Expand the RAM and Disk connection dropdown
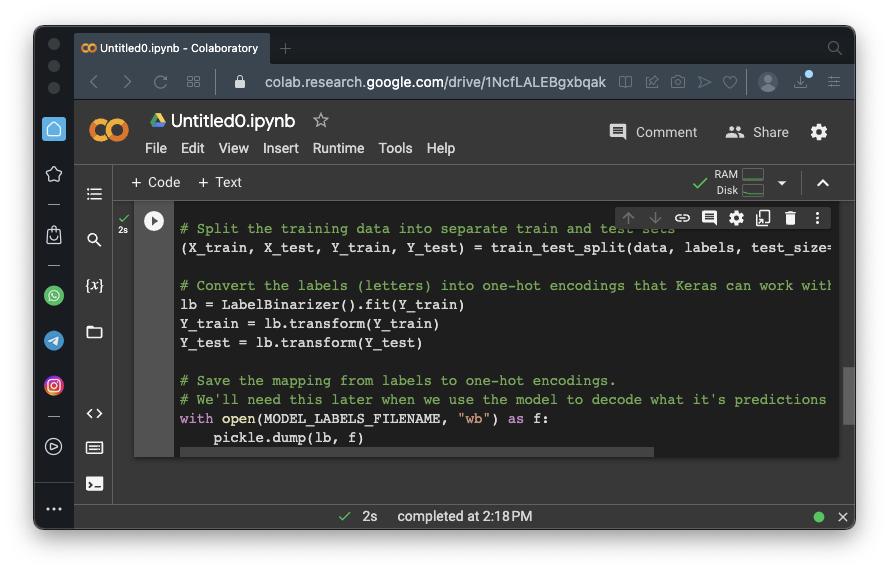The height and width of the screenshot is (571, 889). (x=782, y=183)
